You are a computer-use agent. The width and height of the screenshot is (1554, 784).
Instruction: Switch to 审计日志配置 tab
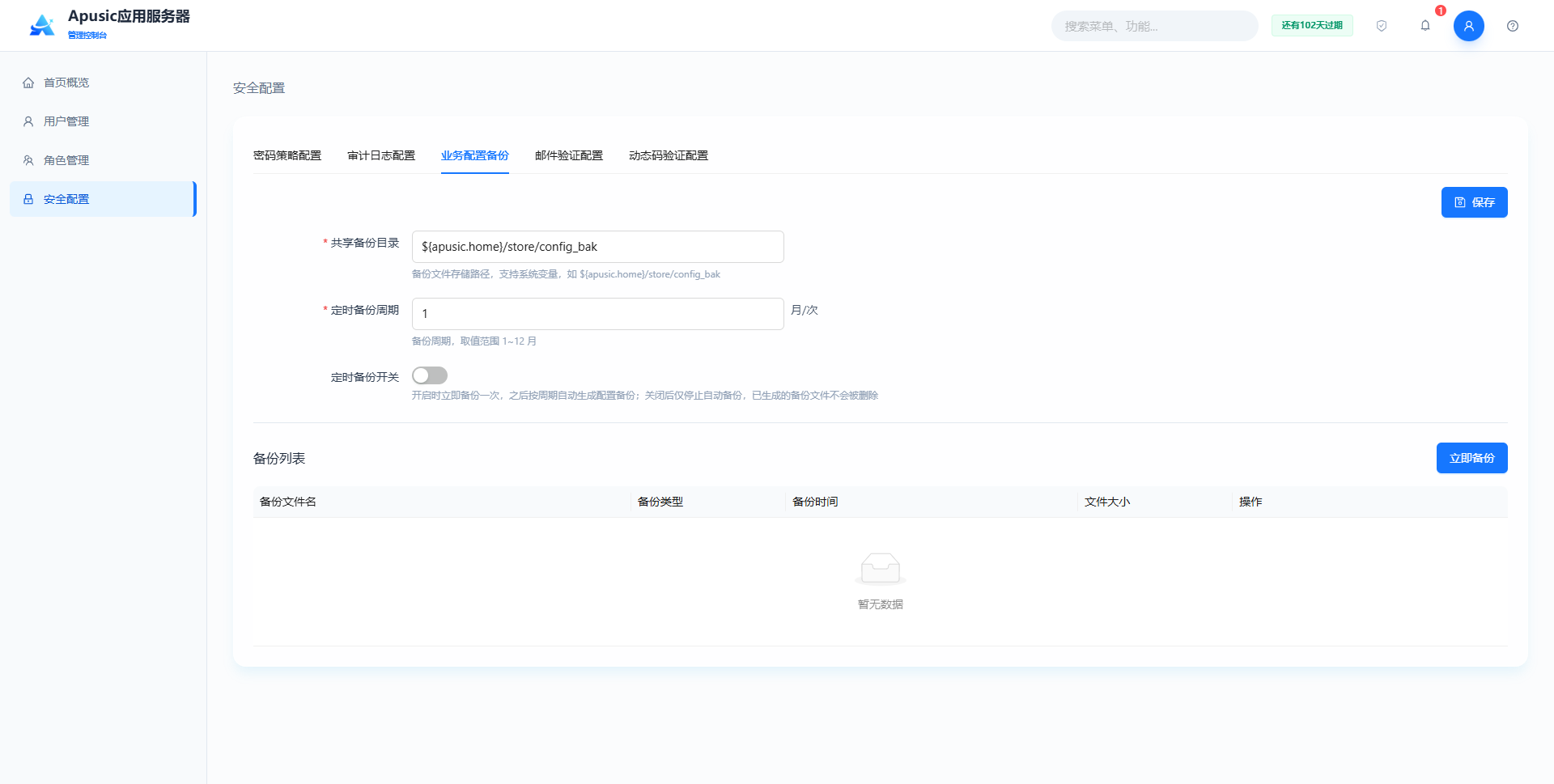click(381, 155)
